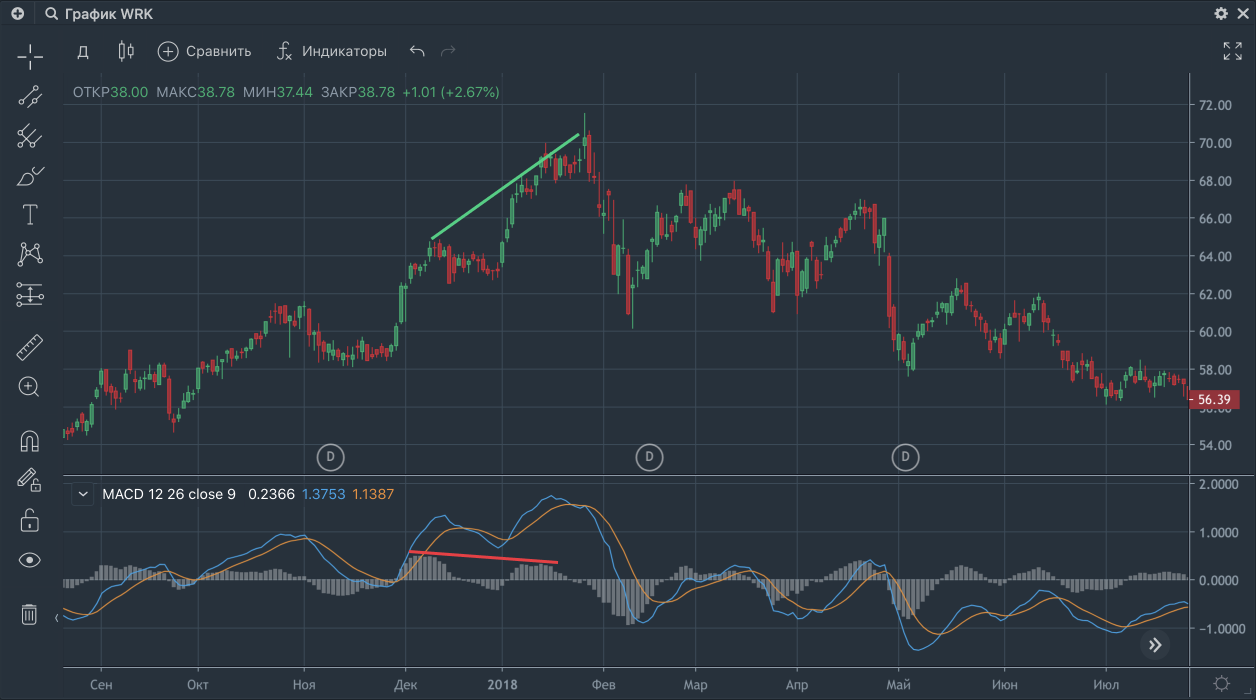Toggle stay in drawing mode pencil-lock
The width and height of the screenshot is (1256, 700).
30,480
